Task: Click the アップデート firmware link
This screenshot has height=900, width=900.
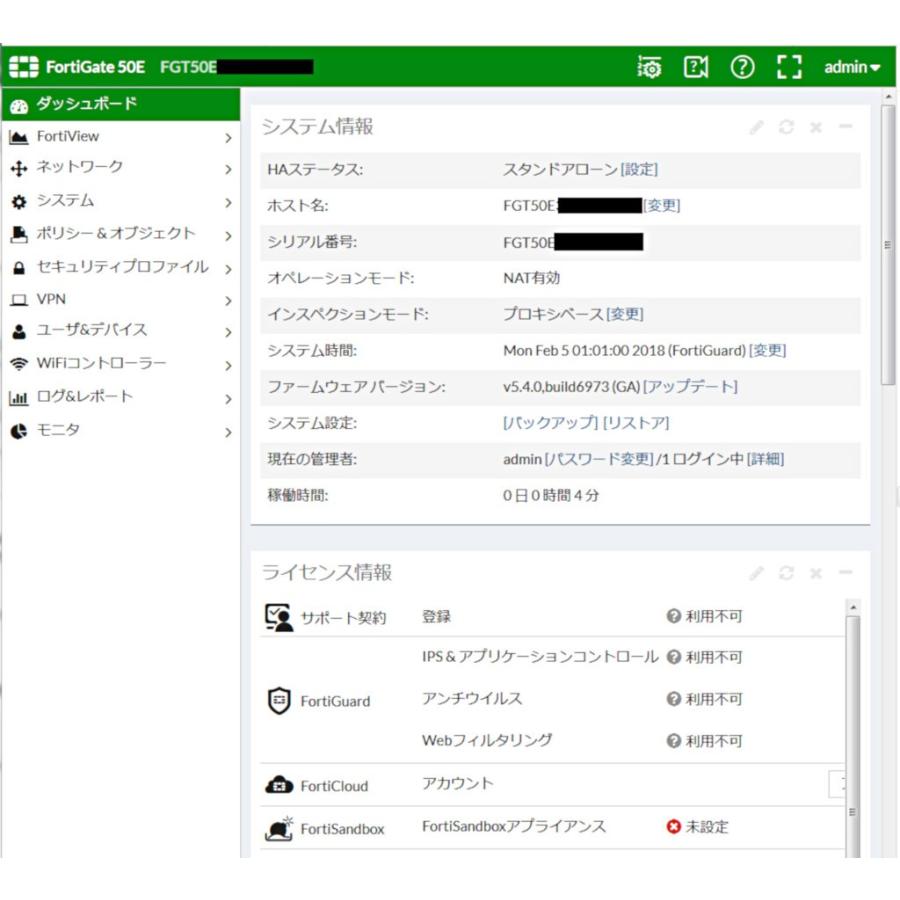Action: pos(690,387)
